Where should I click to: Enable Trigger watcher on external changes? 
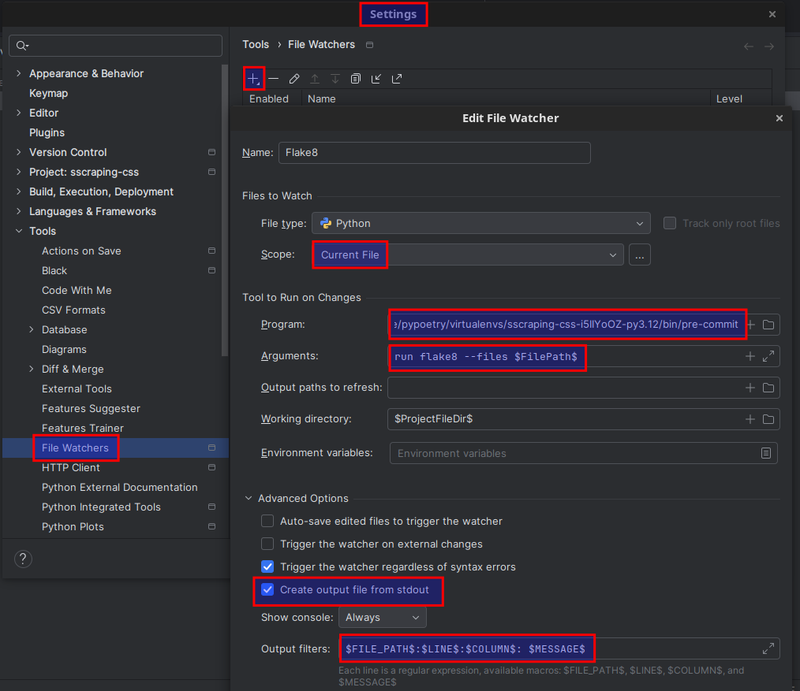click(x=267, y=544)
